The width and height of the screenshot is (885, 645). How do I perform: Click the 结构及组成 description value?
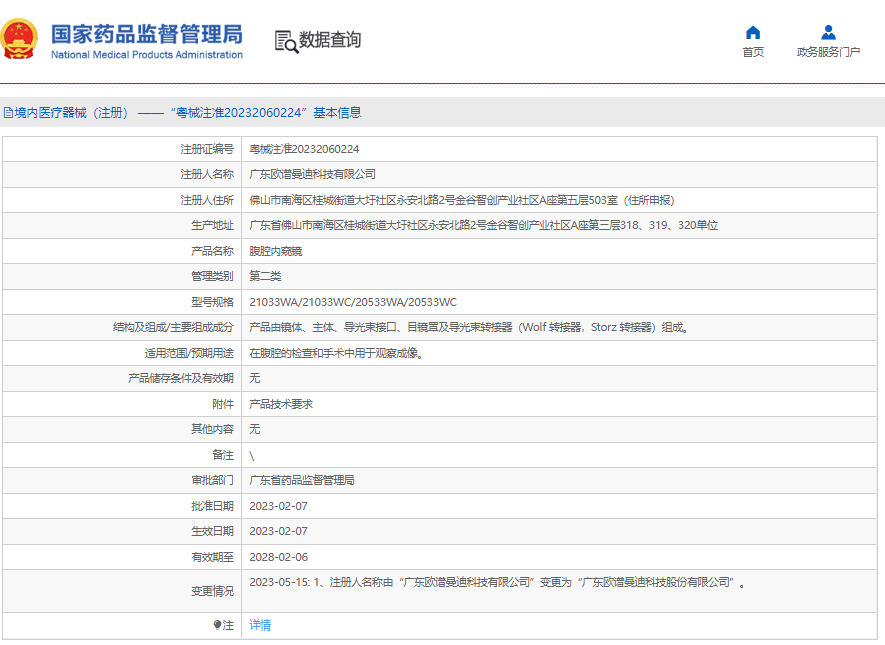pyautogui.click(x=469, y=327)
